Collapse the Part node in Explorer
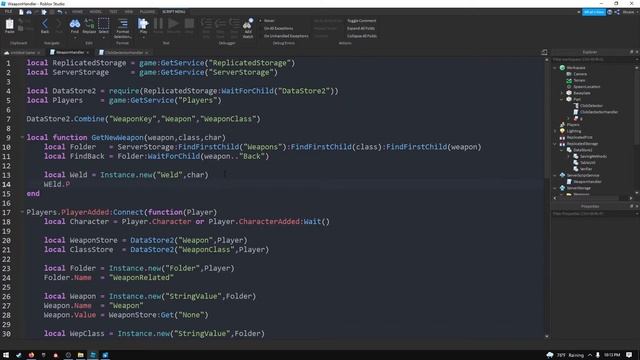640x360 pixels. click(562, 99)
